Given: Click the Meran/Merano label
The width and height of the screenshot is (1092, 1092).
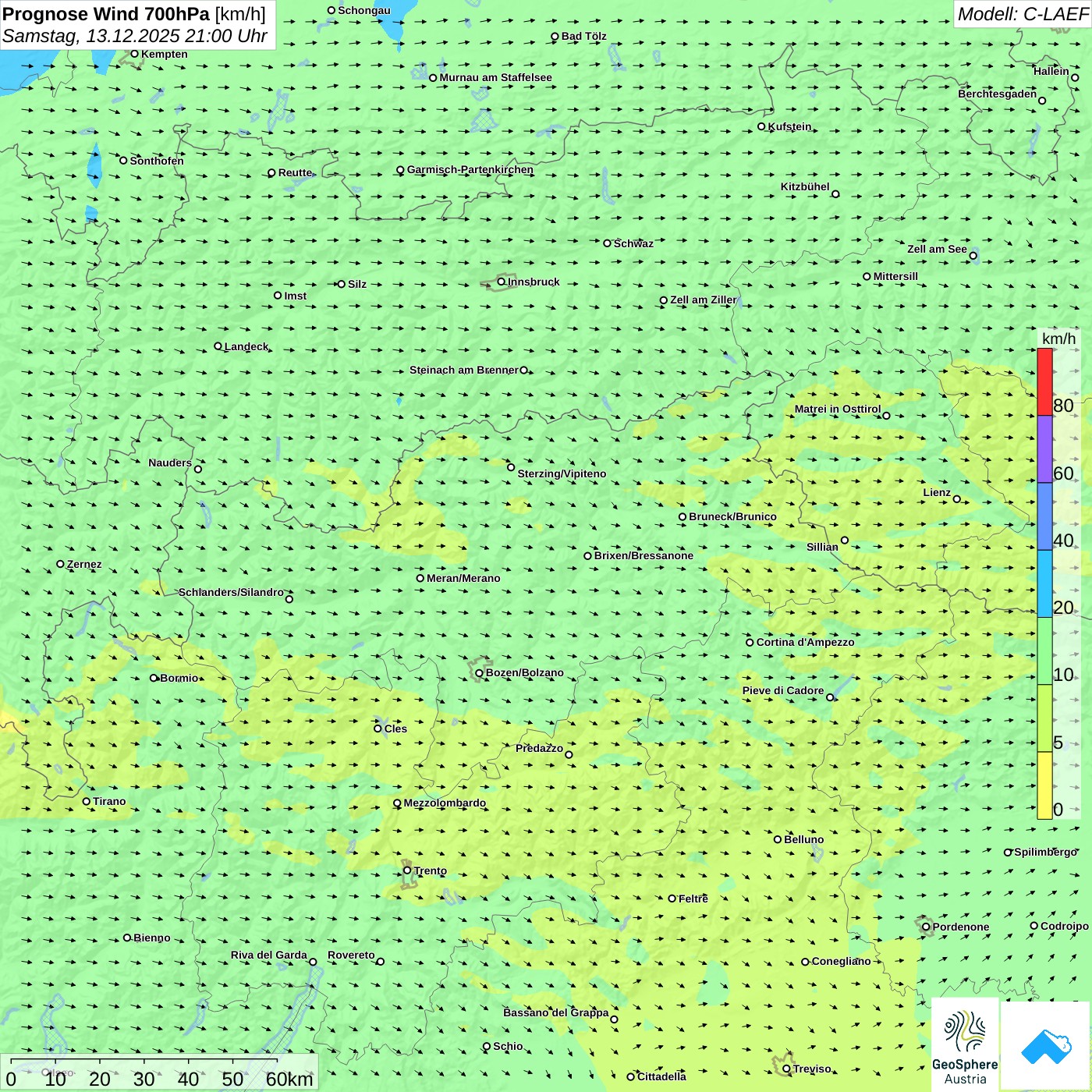Looking at the screenshot, I should click(463, 578).
